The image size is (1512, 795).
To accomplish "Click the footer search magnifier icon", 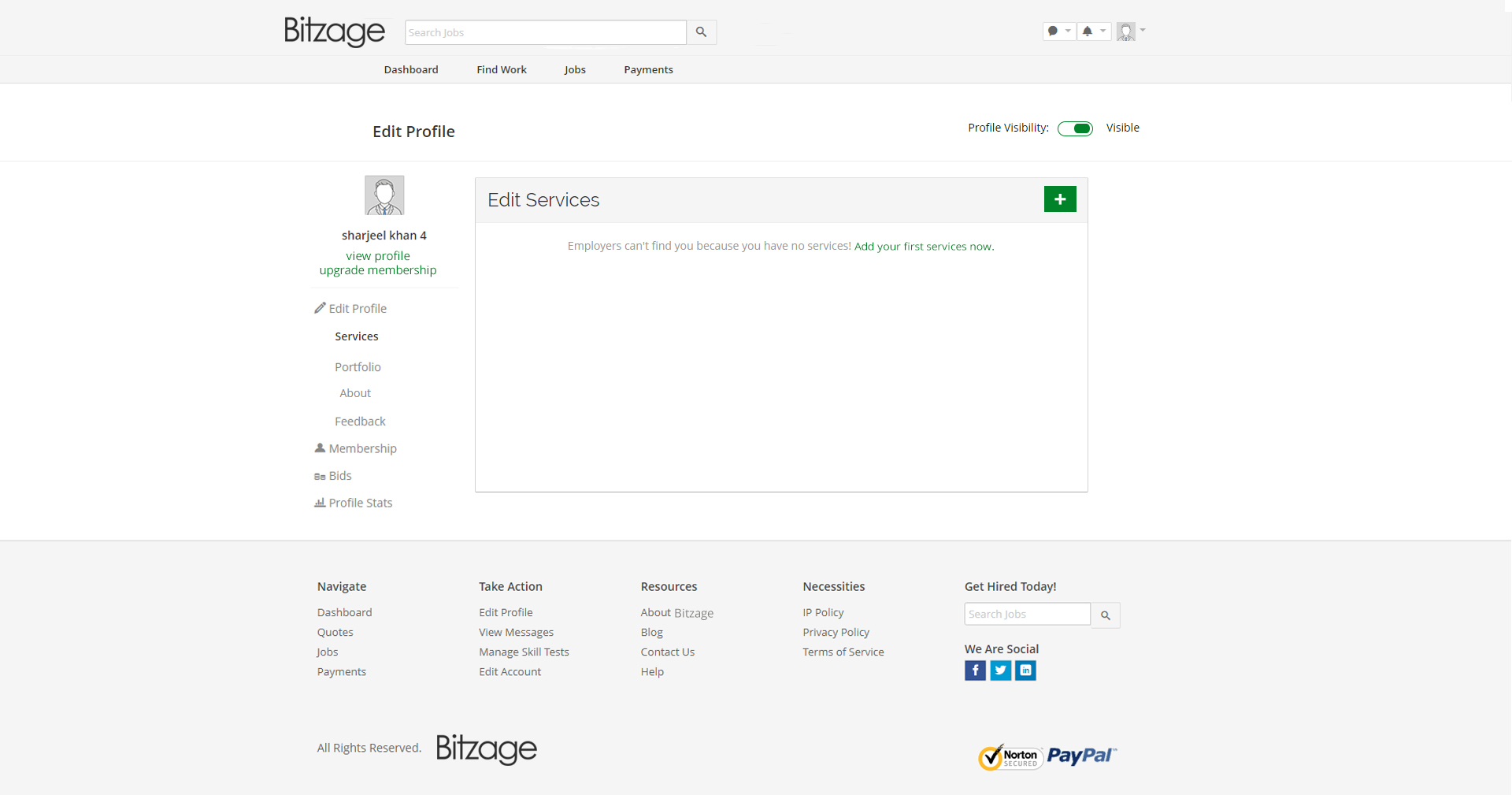I will click(x=1105, y=615).
